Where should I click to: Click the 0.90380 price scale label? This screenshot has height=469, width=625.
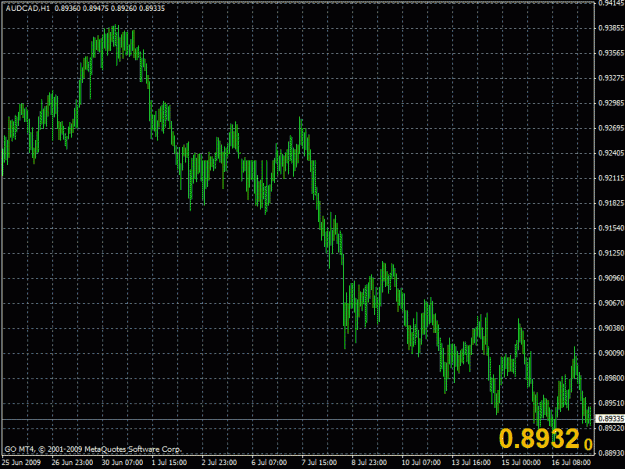point(611,328)
